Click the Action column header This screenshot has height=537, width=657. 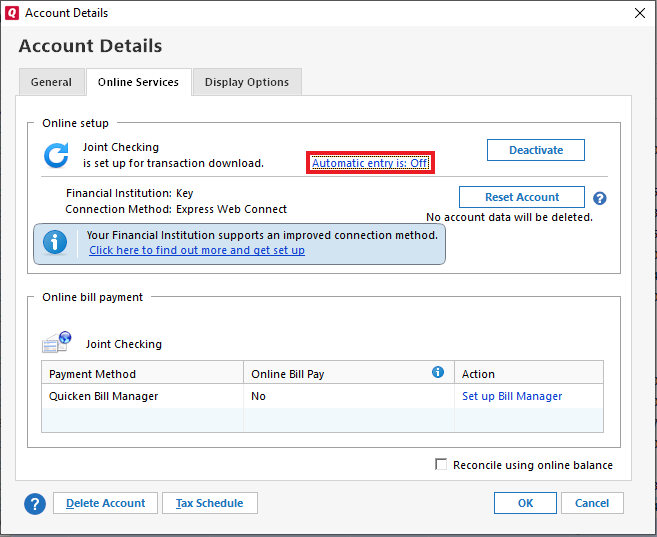pos(529,372)
